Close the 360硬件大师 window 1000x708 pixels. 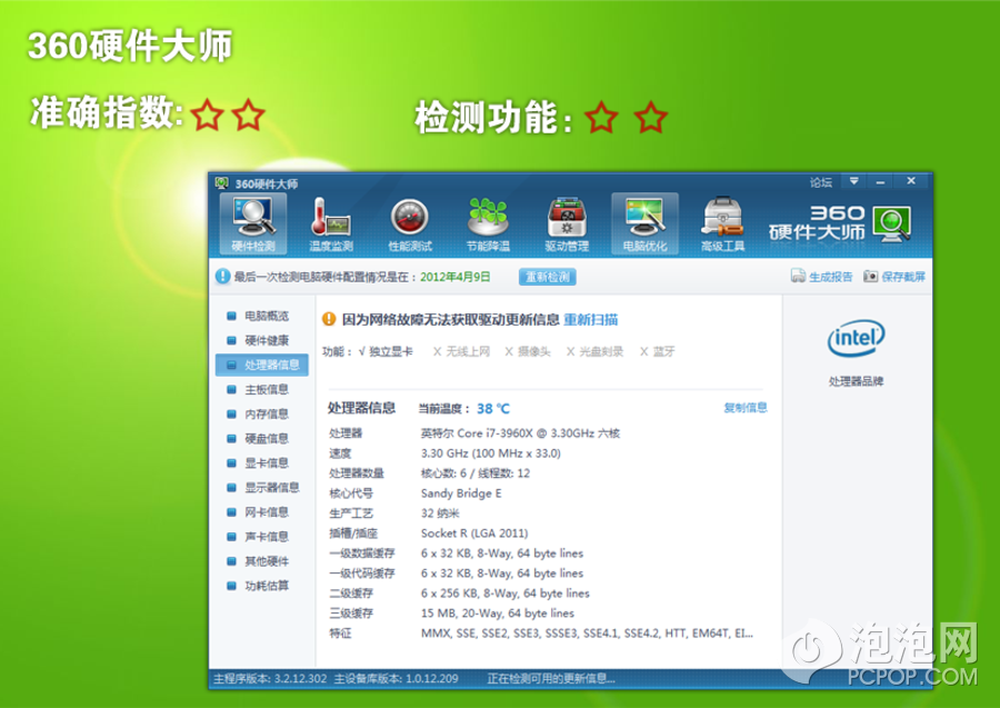pyautogui.click(x=911, y=181)
